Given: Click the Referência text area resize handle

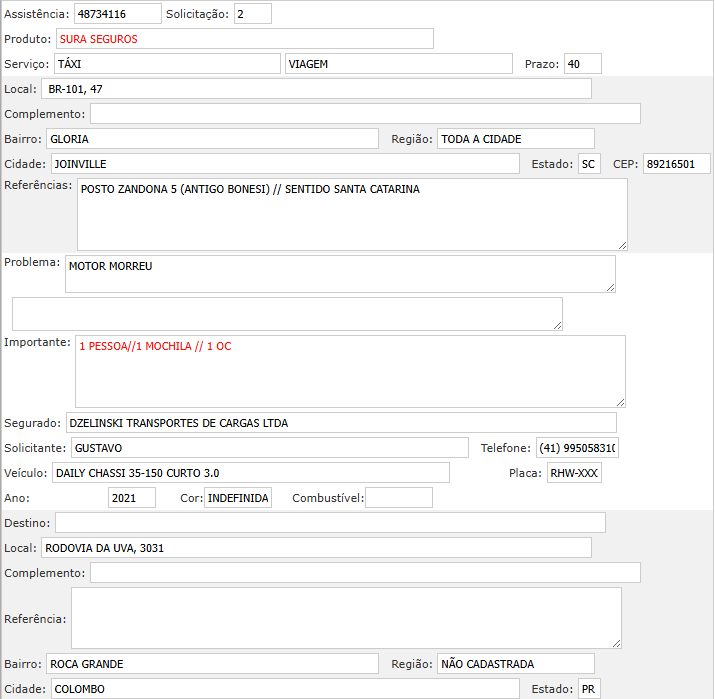Looking at the screenshot, I should (x=617, y=643).
